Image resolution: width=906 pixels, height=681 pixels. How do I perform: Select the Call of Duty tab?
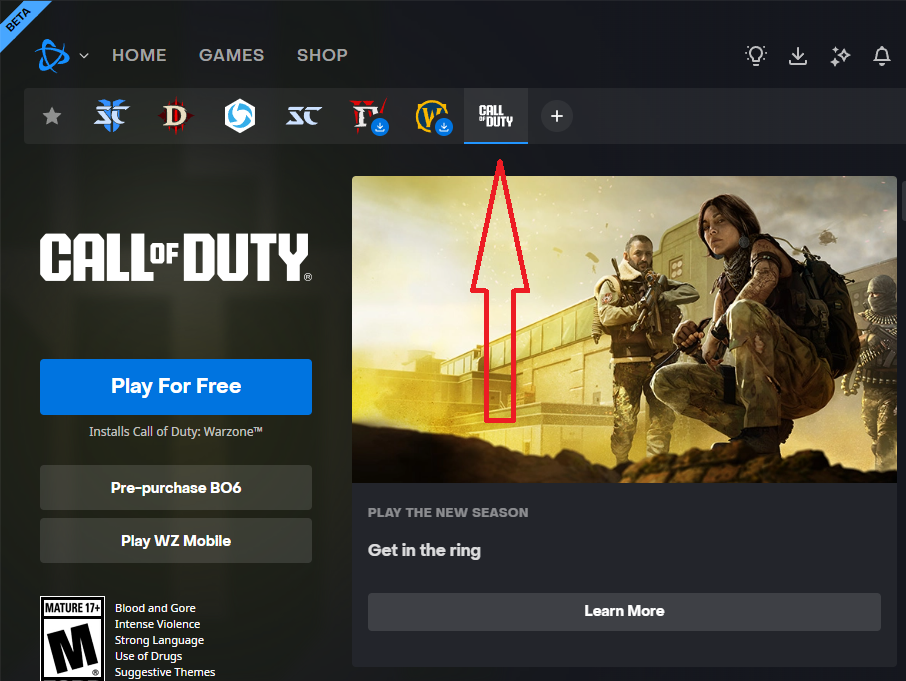tap(496, 116)
